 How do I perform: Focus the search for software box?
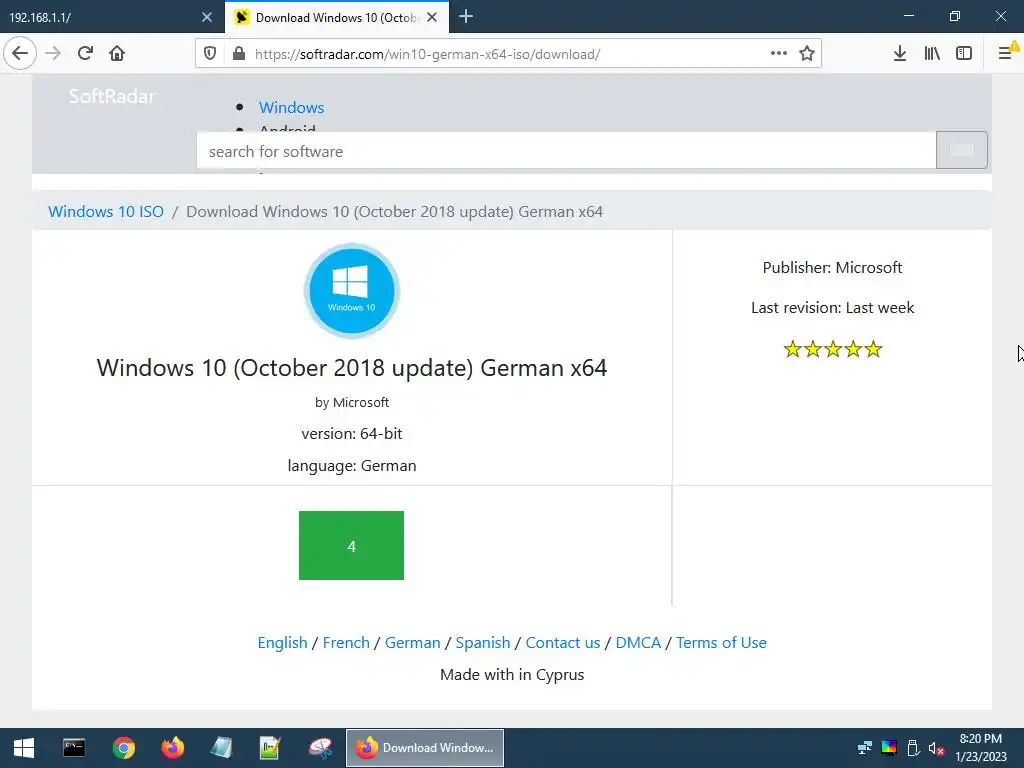[566, 151]
